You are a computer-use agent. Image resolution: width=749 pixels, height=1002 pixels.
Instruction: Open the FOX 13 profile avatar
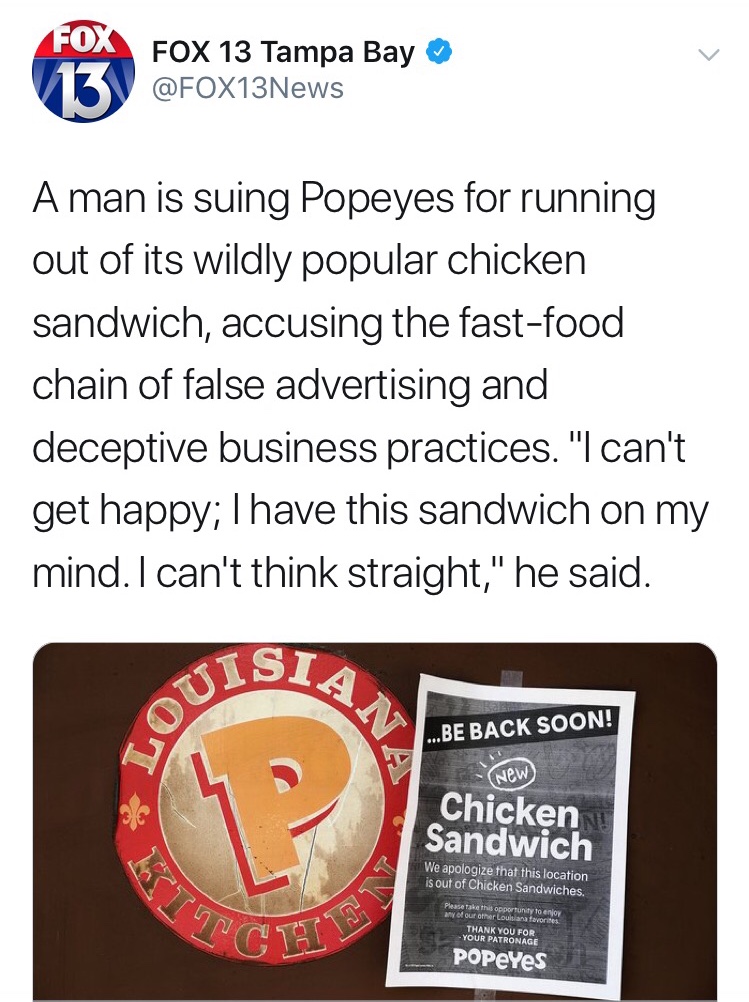pyautogui.click(x=84, y=75)
